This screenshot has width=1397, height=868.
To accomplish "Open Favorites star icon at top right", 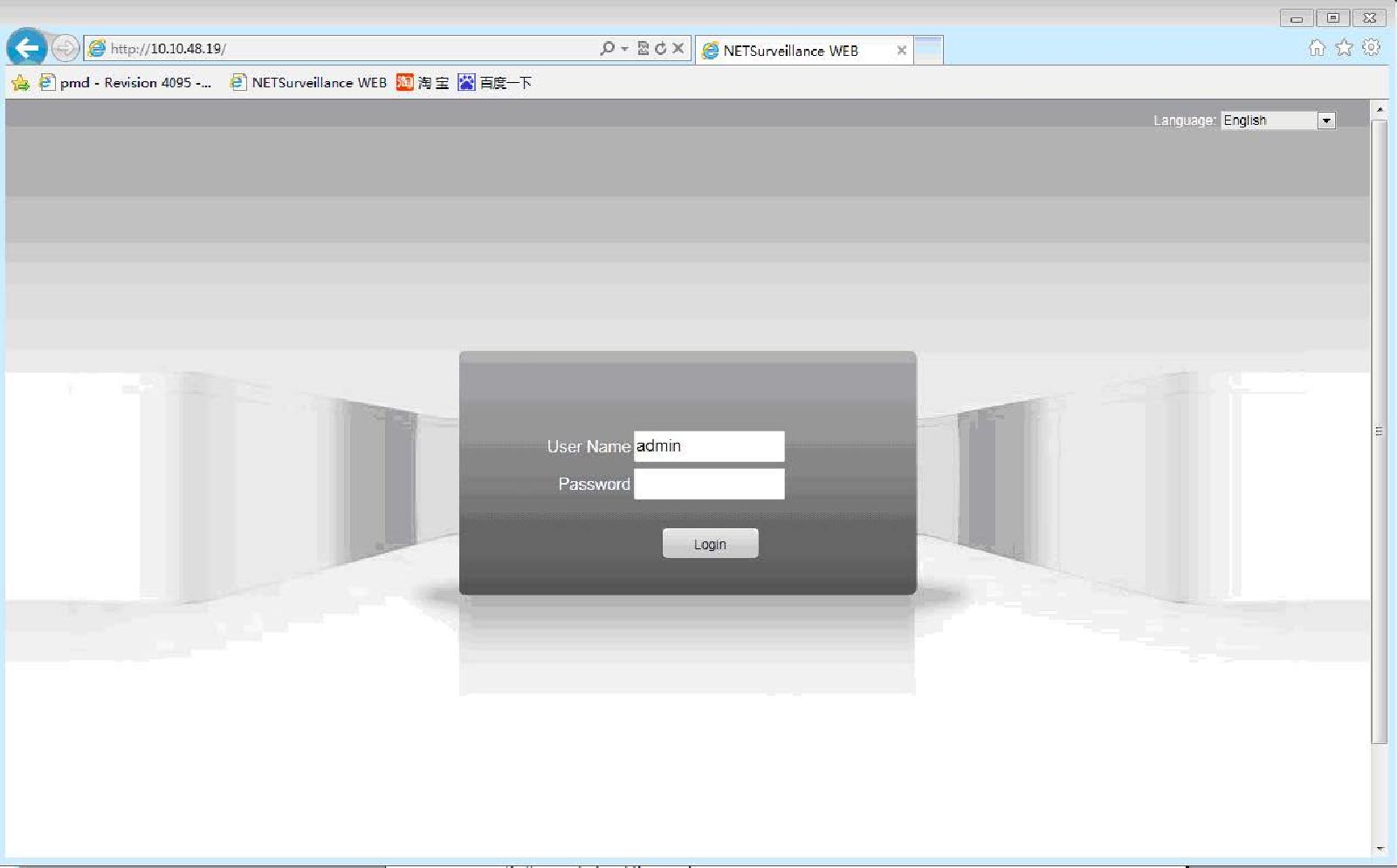I will click(x=1345, y=48).
